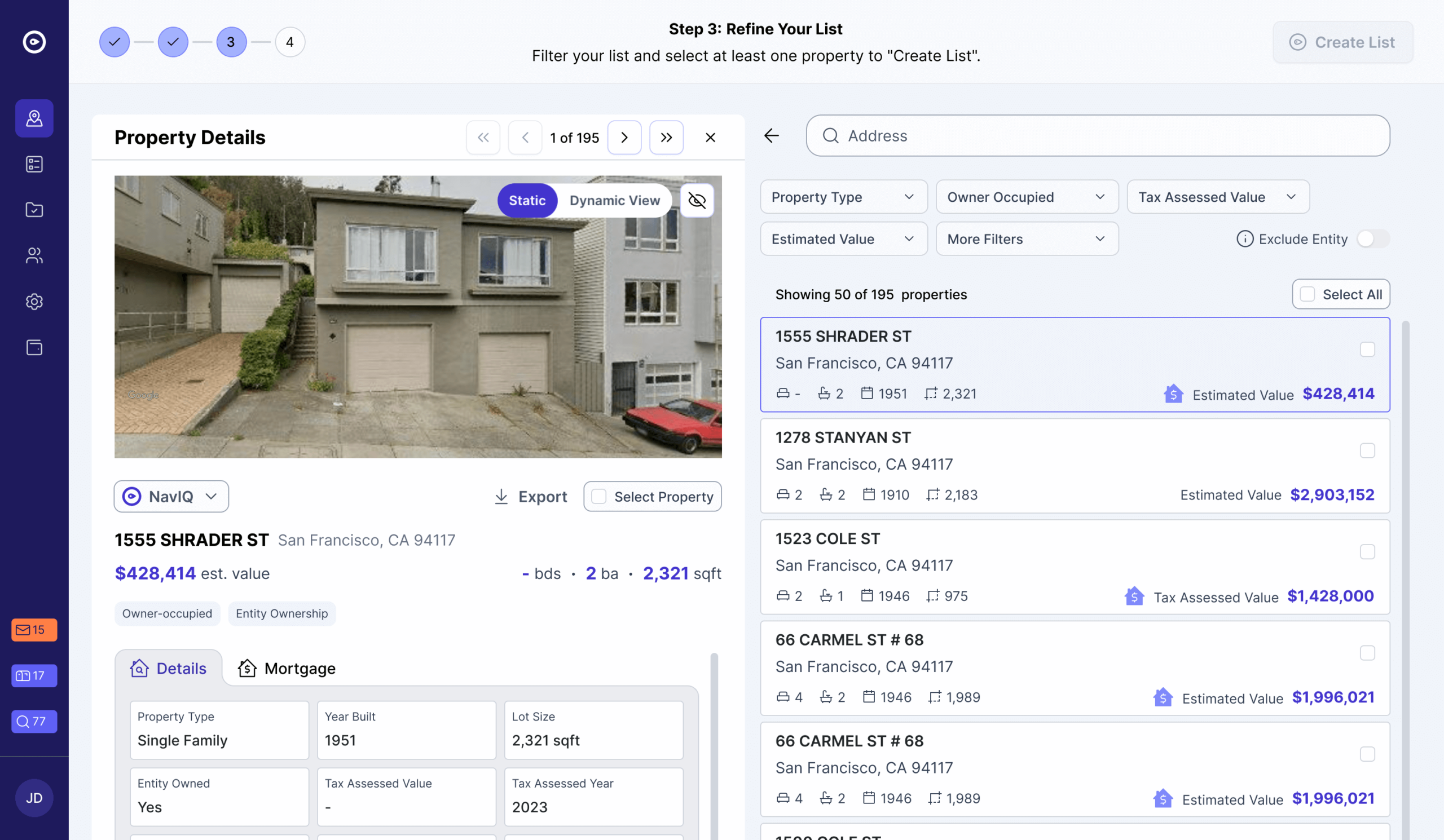Open the folder with checkmark icon
The width and height of the screenshot is (1444, 840).
(x=34, y=210)
